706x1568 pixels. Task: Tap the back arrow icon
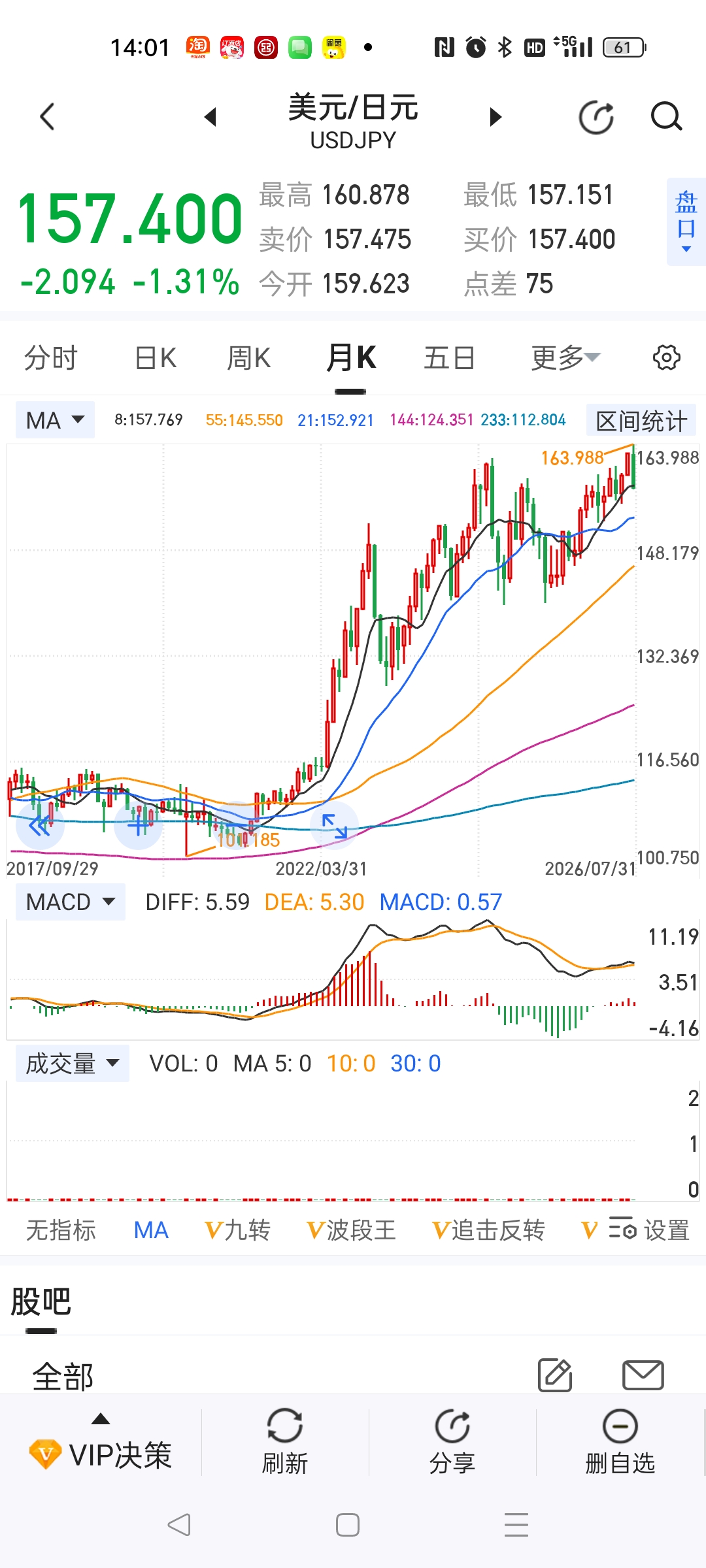tap(47, 117)
